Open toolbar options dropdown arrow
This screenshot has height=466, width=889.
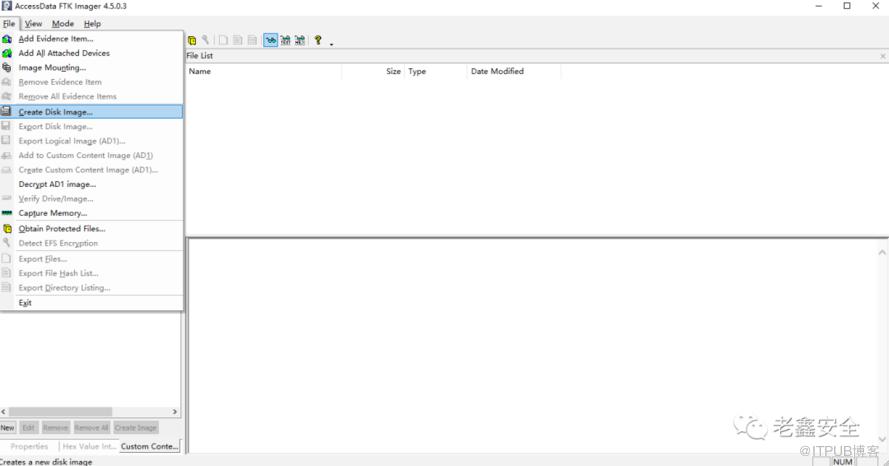pos(331,43)
